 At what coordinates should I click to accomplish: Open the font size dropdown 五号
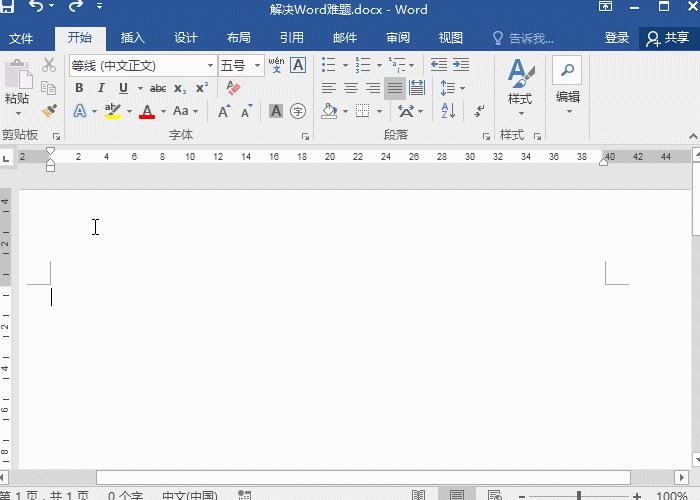coord(257,66)
